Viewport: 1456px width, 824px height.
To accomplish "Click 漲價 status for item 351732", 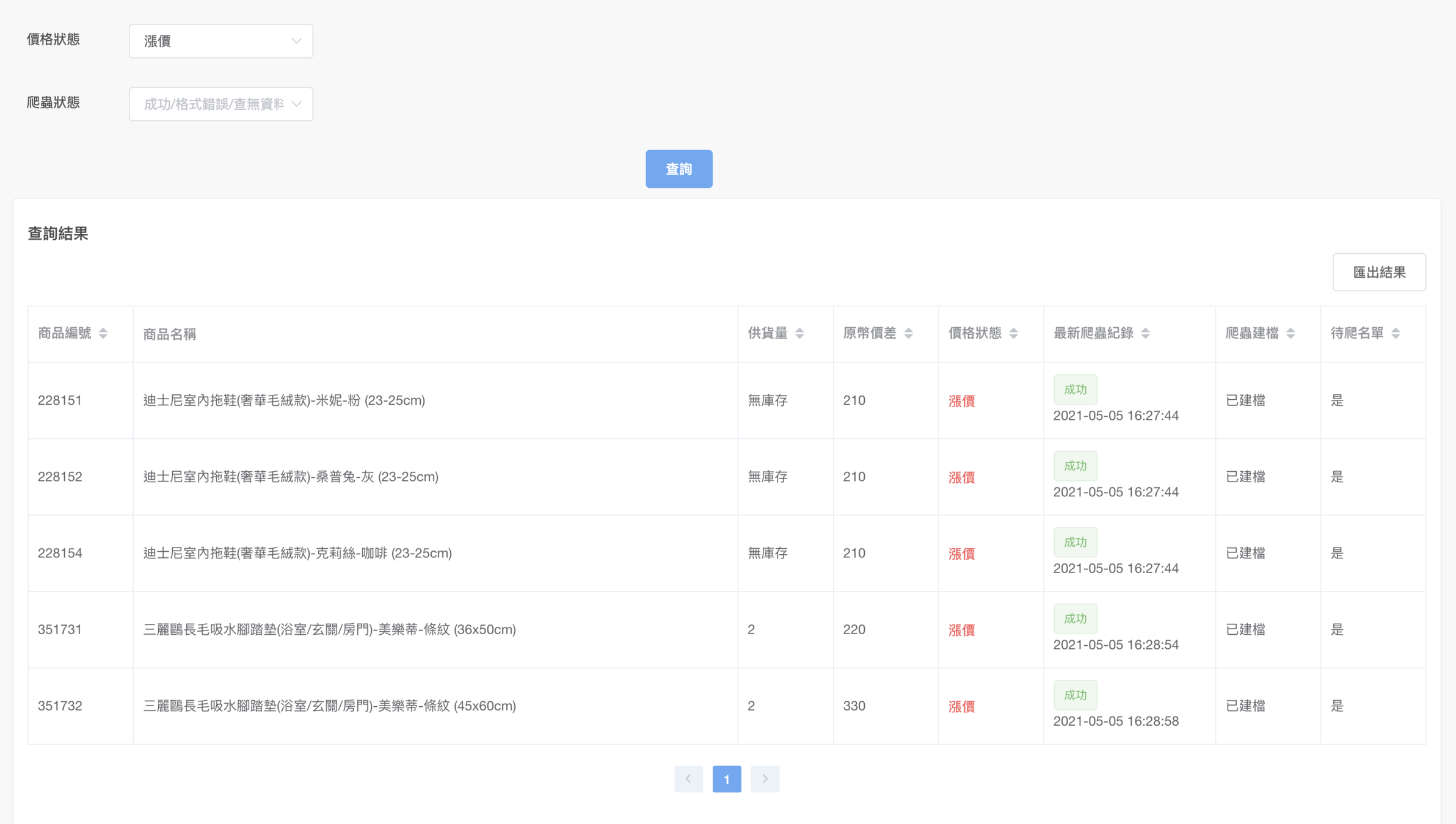I will (961, 706).
